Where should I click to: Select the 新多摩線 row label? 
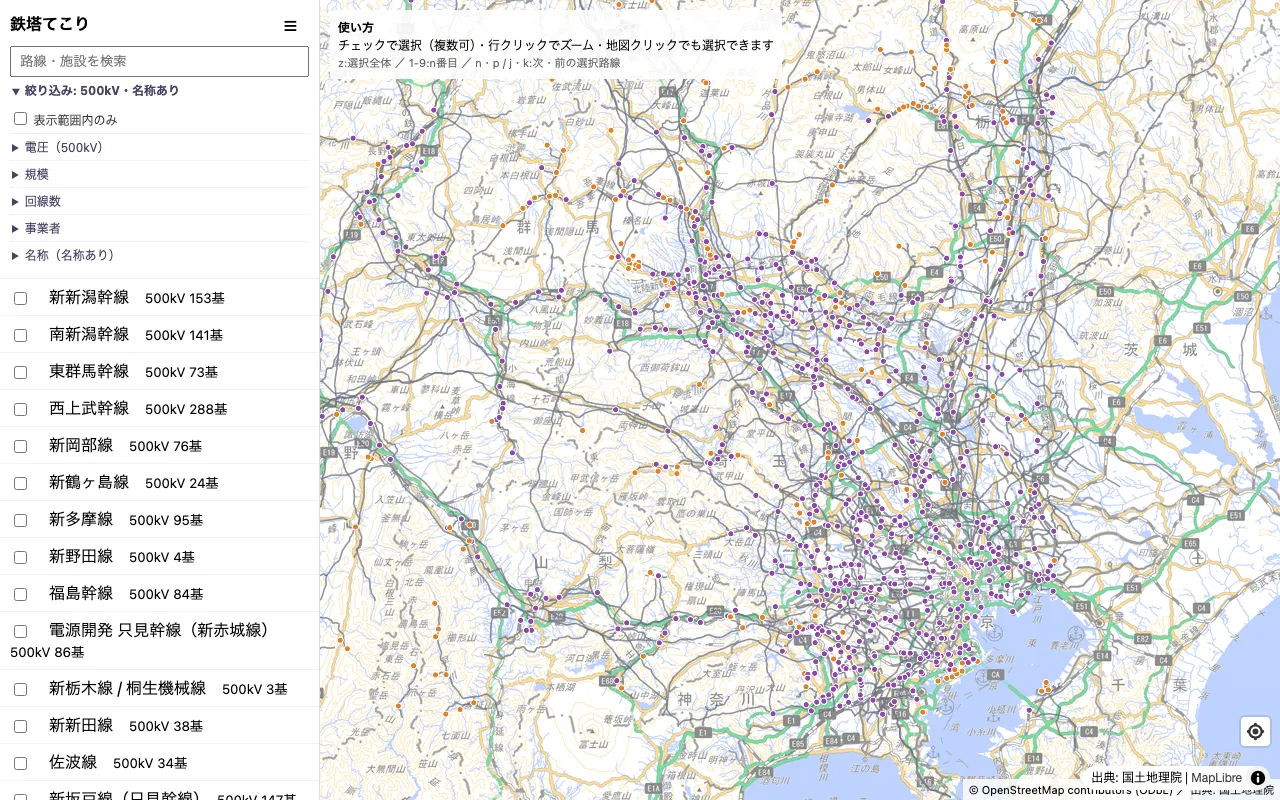(x=81, y=519)
